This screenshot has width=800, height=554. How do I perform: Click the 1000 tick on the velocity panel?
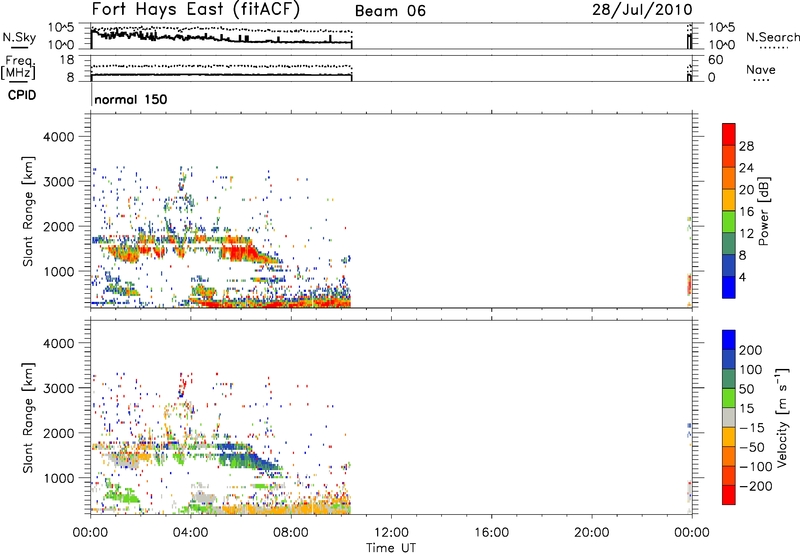coord(58,478)
